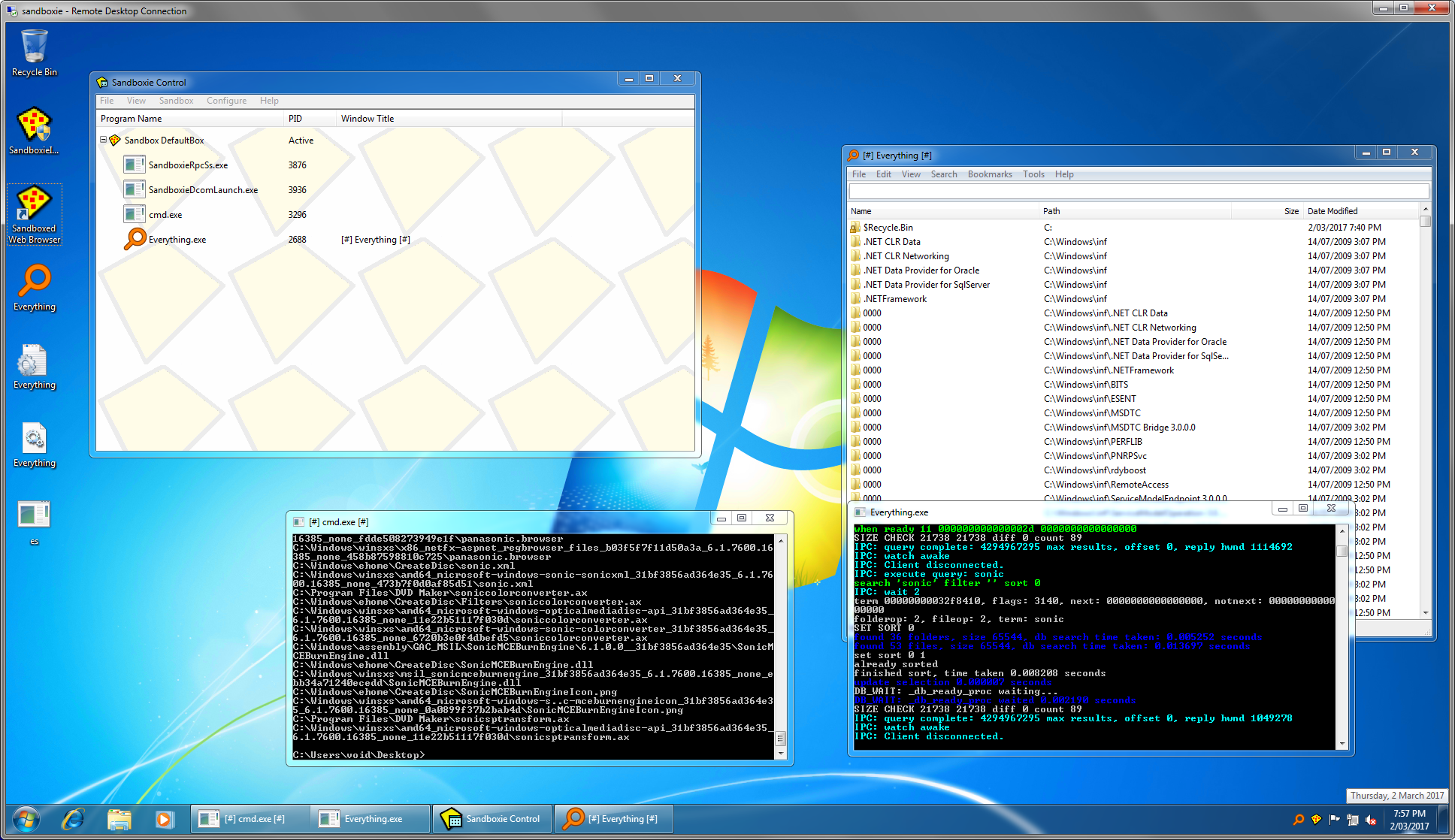Image resolution: width=1455 pixels, height=840 pixels.
Task: Sort Everything results by Name column header
Action: click(x=943, y=211)
